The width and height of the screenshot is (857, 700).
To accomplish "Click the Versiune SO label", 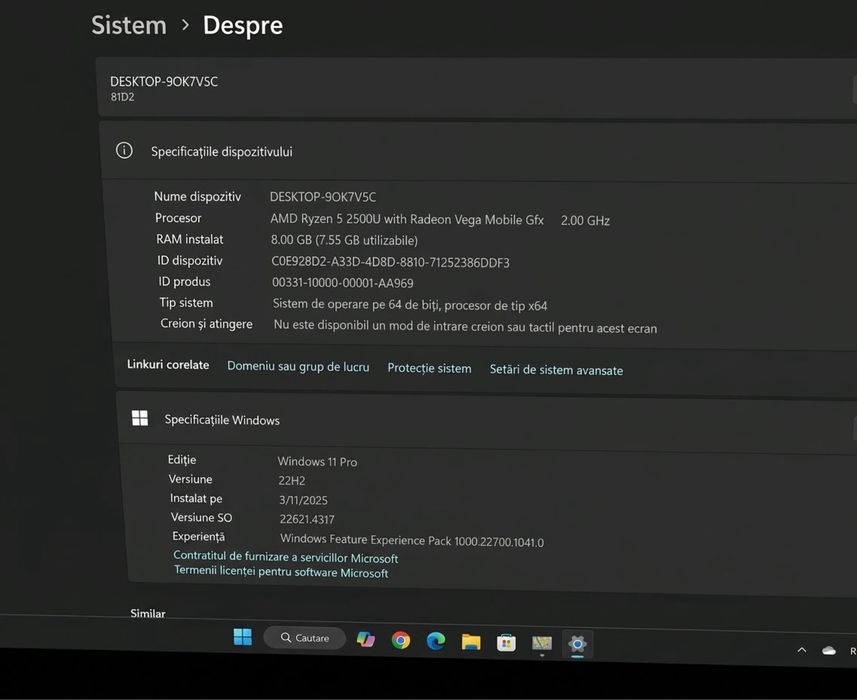I will [201, 517].
